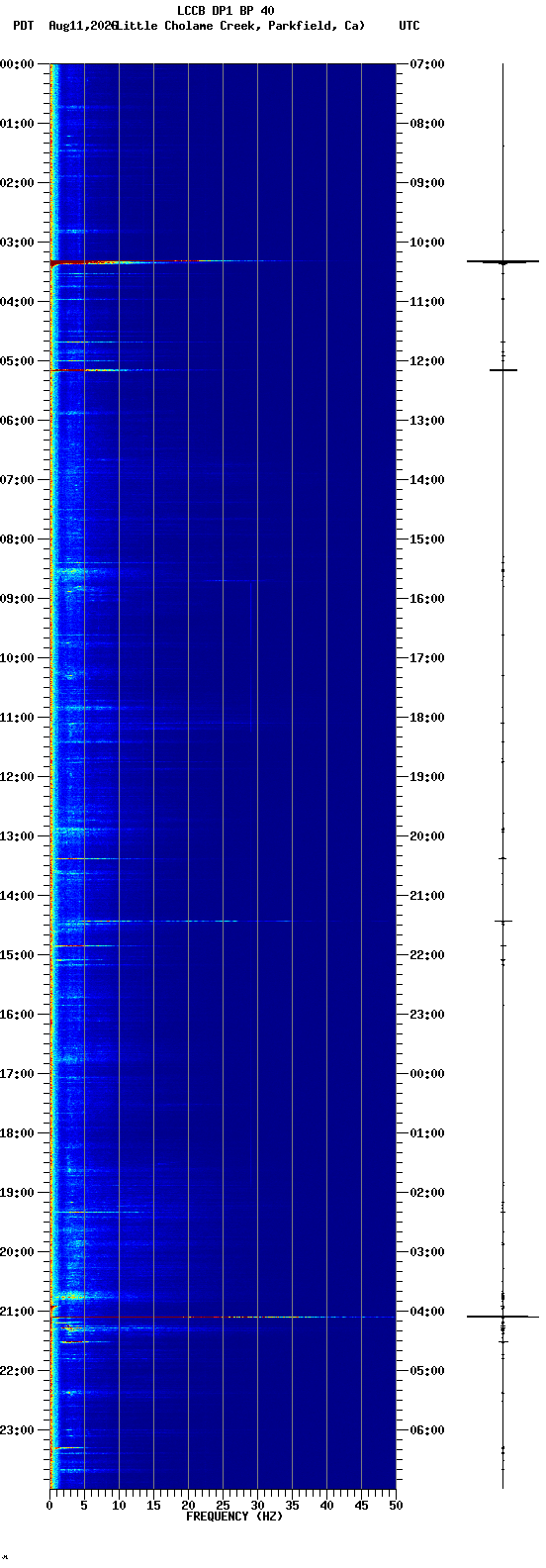Pick the '07:00' label on the UTC axis

[427, 64]
